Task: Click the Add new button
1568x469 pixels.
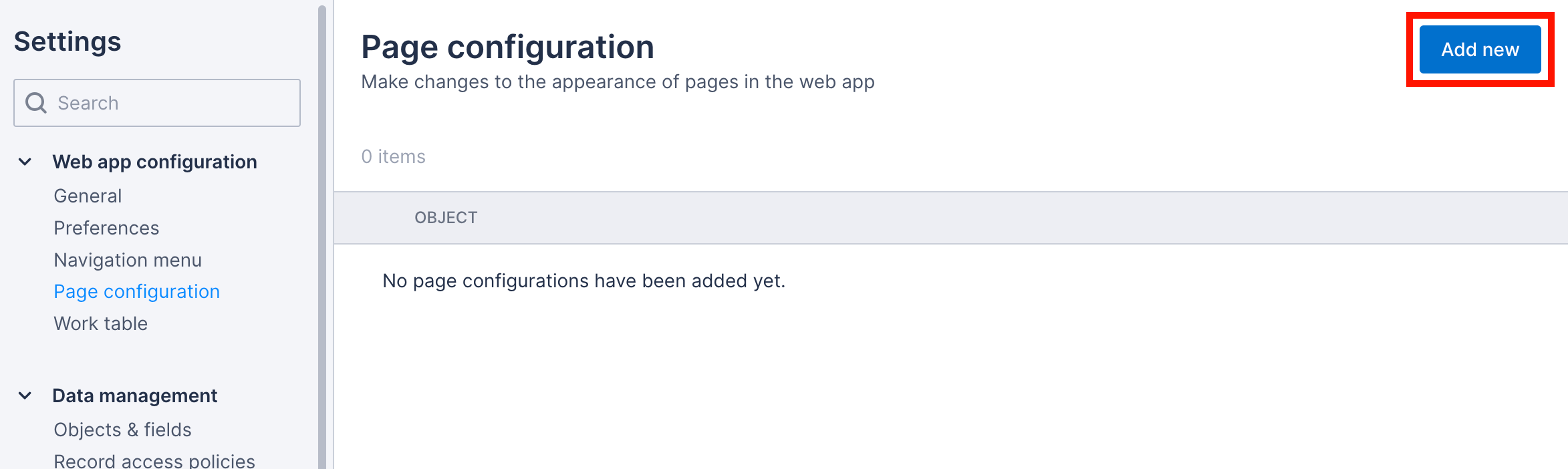Action: coord(1480,49)
